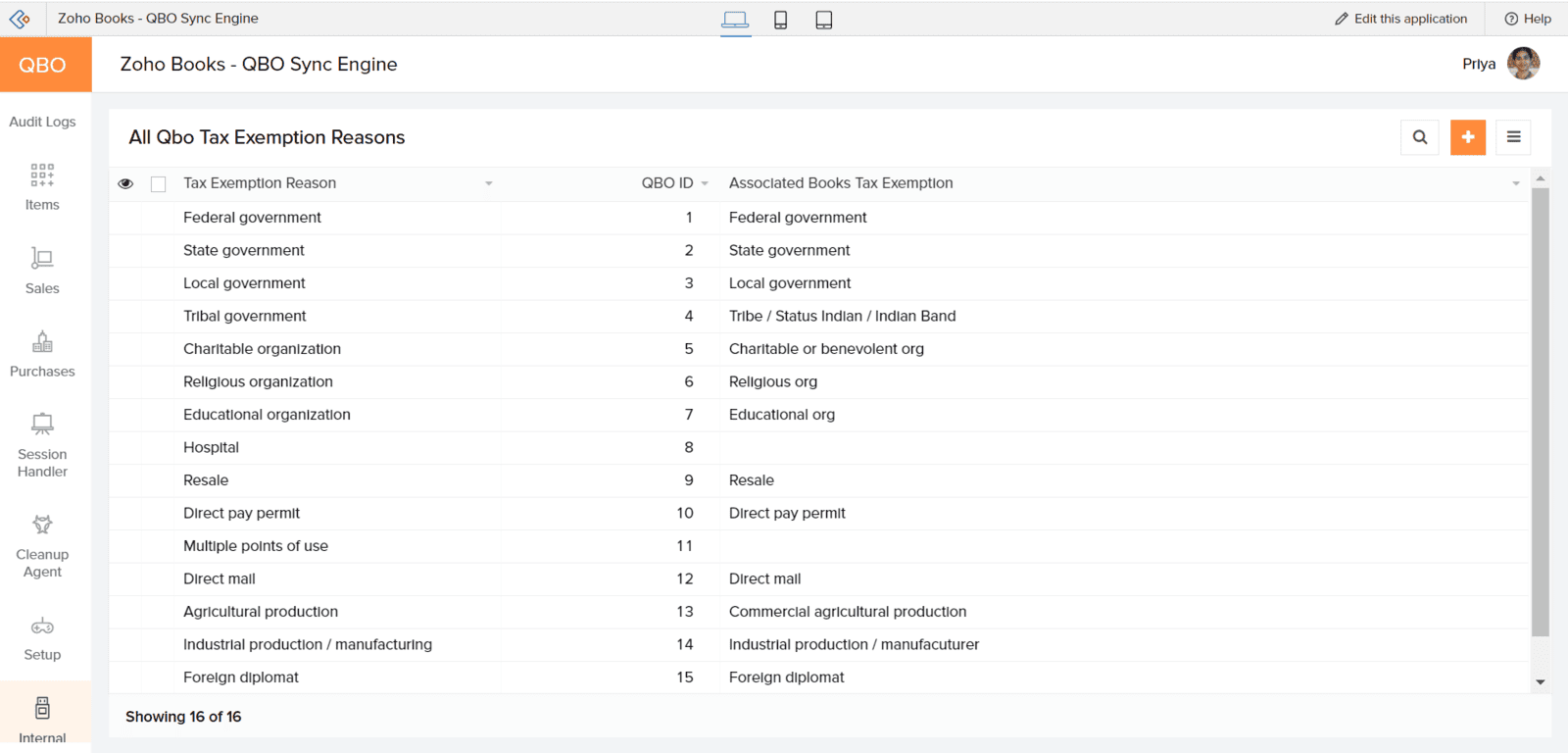The width and height of the screenshot is (1568, 753).
Task: Switch to desktop preview device icon
Action: click(735, 20)
